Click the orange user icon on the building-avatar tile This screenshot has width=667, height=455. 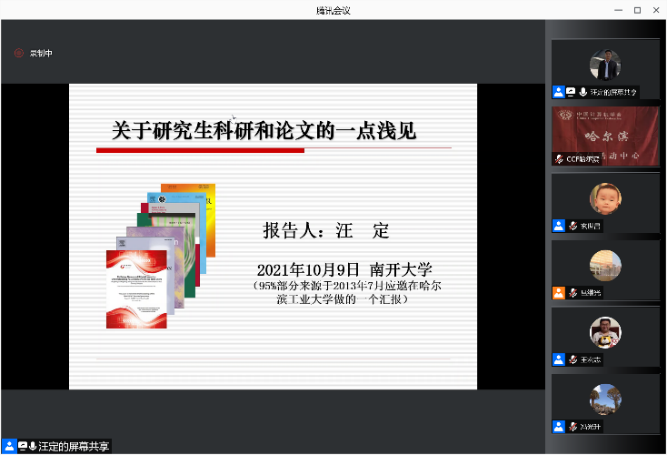click(x=559, y=293)
